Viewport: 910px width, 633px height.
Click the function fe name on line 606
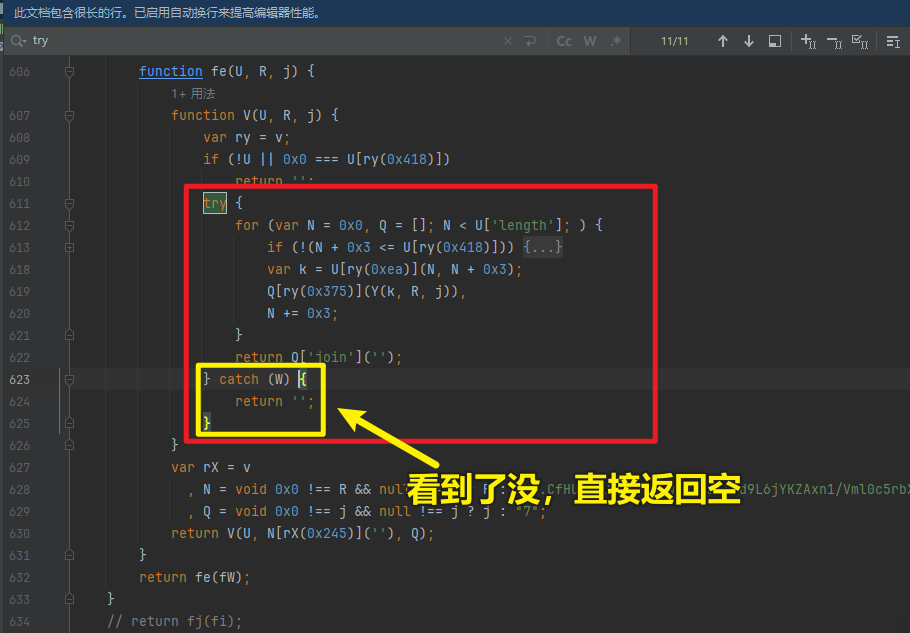[219, 71]
